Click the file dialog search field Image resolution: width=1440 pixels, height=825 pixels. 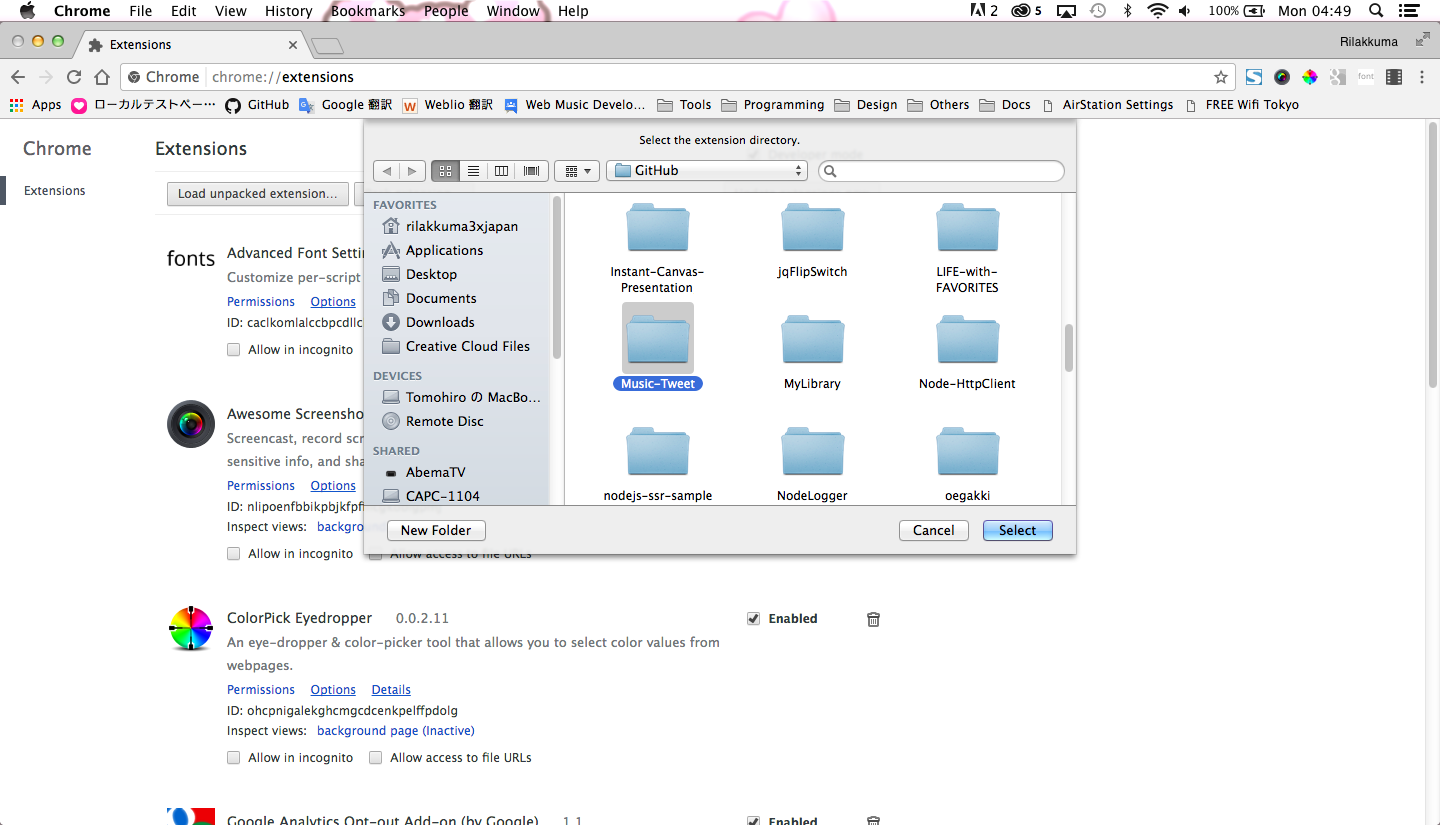coord(941,171)
